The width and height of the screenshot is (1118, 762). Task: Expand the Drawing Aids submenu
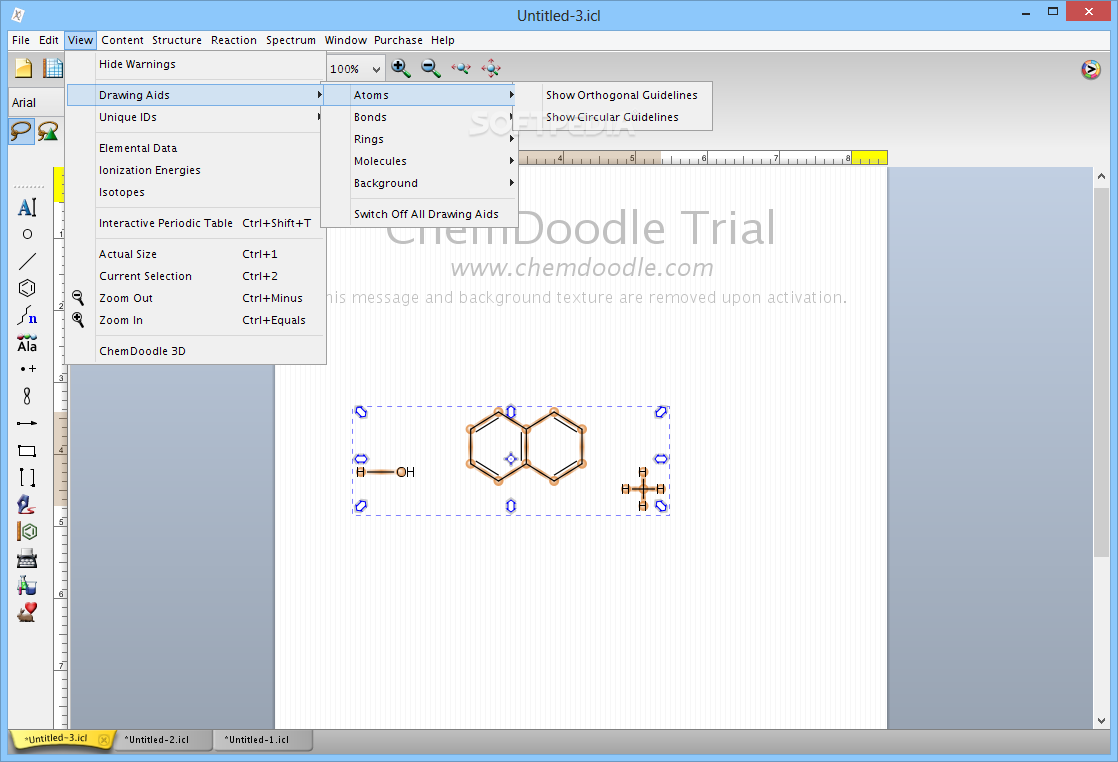coord(196,95)
